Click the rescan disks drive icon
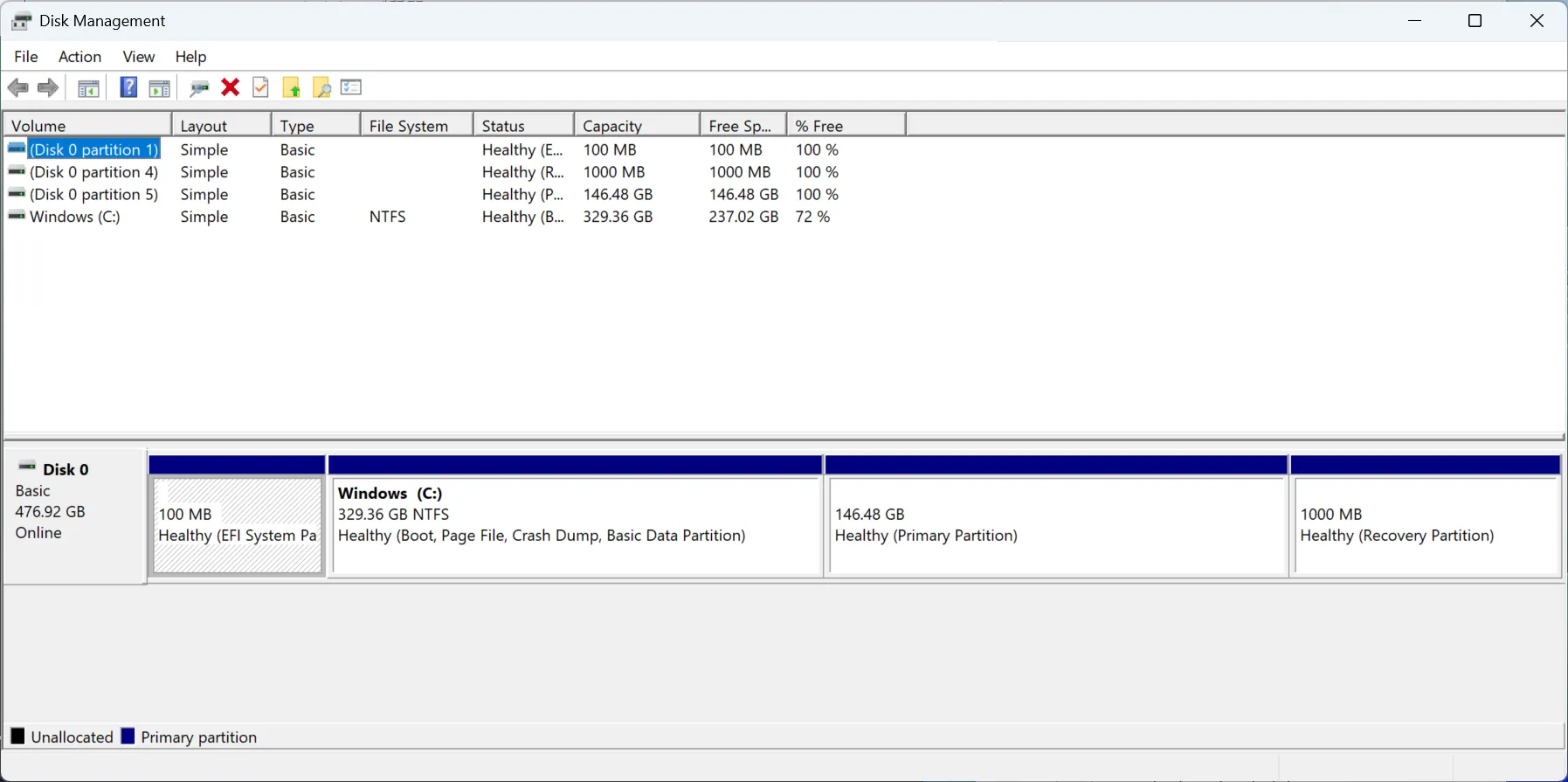1568x782 pixels. [199, 87]
